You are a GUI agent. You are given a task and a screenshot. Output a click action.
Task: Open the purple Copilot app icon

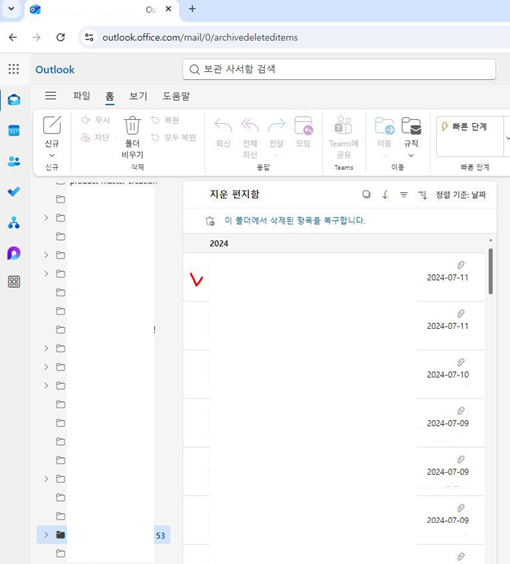14,253
